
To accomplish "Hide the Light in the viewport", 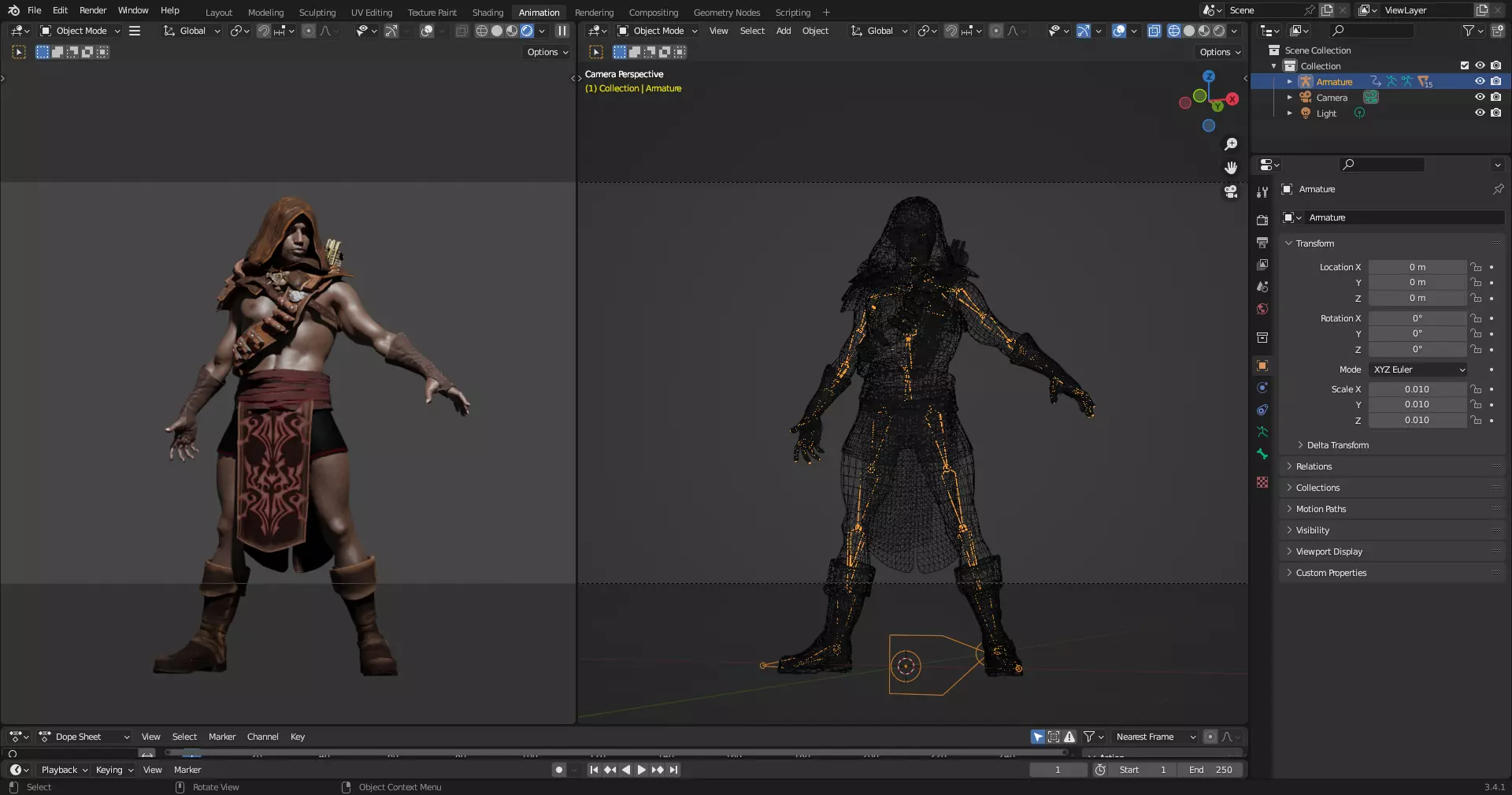I will tap(1480, 113).
